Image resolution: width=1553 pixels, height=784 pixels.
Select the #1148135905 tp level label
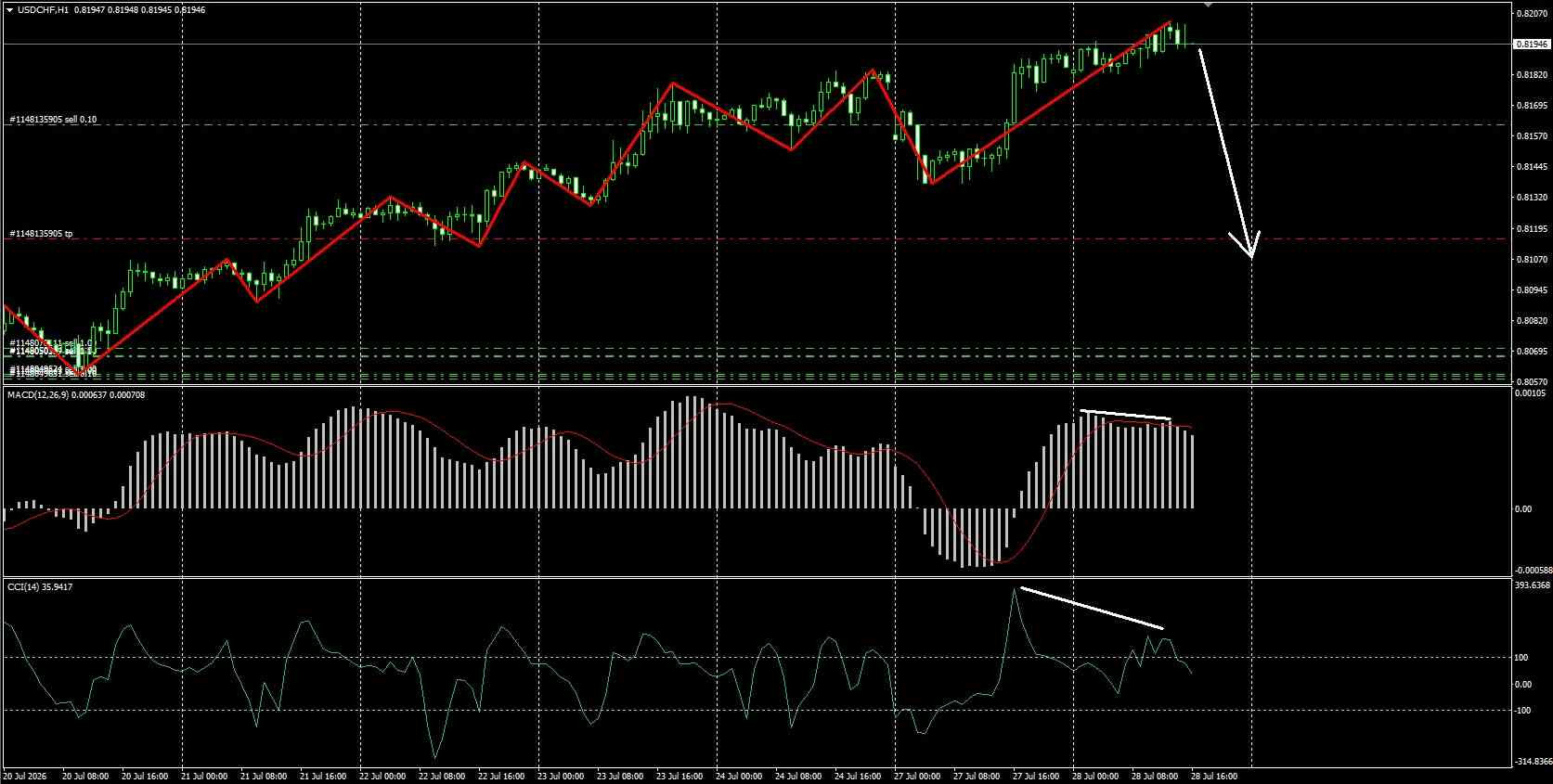pos(41,234)
